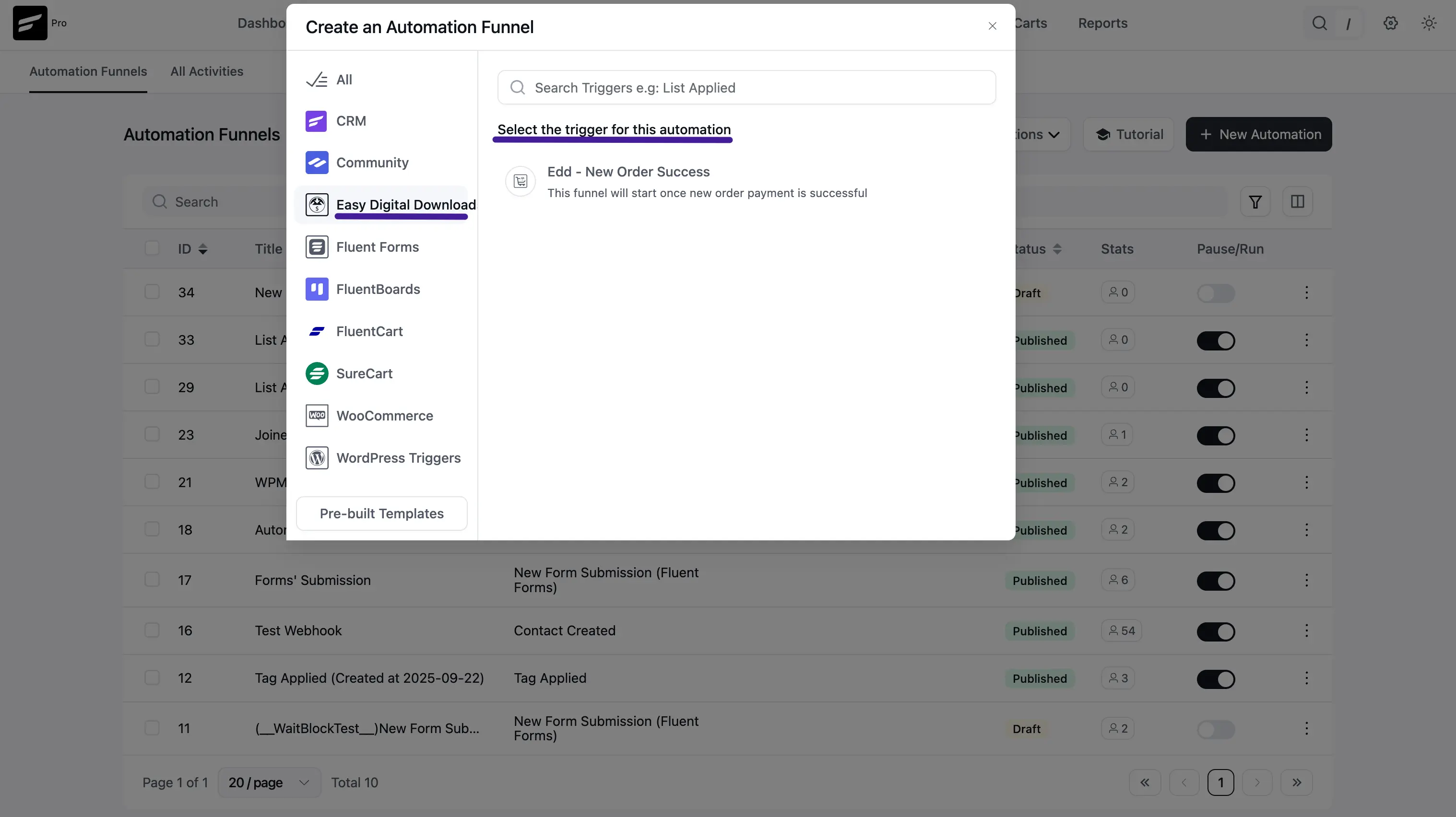Select the WooCommerce icon

[x=317, y=416]
